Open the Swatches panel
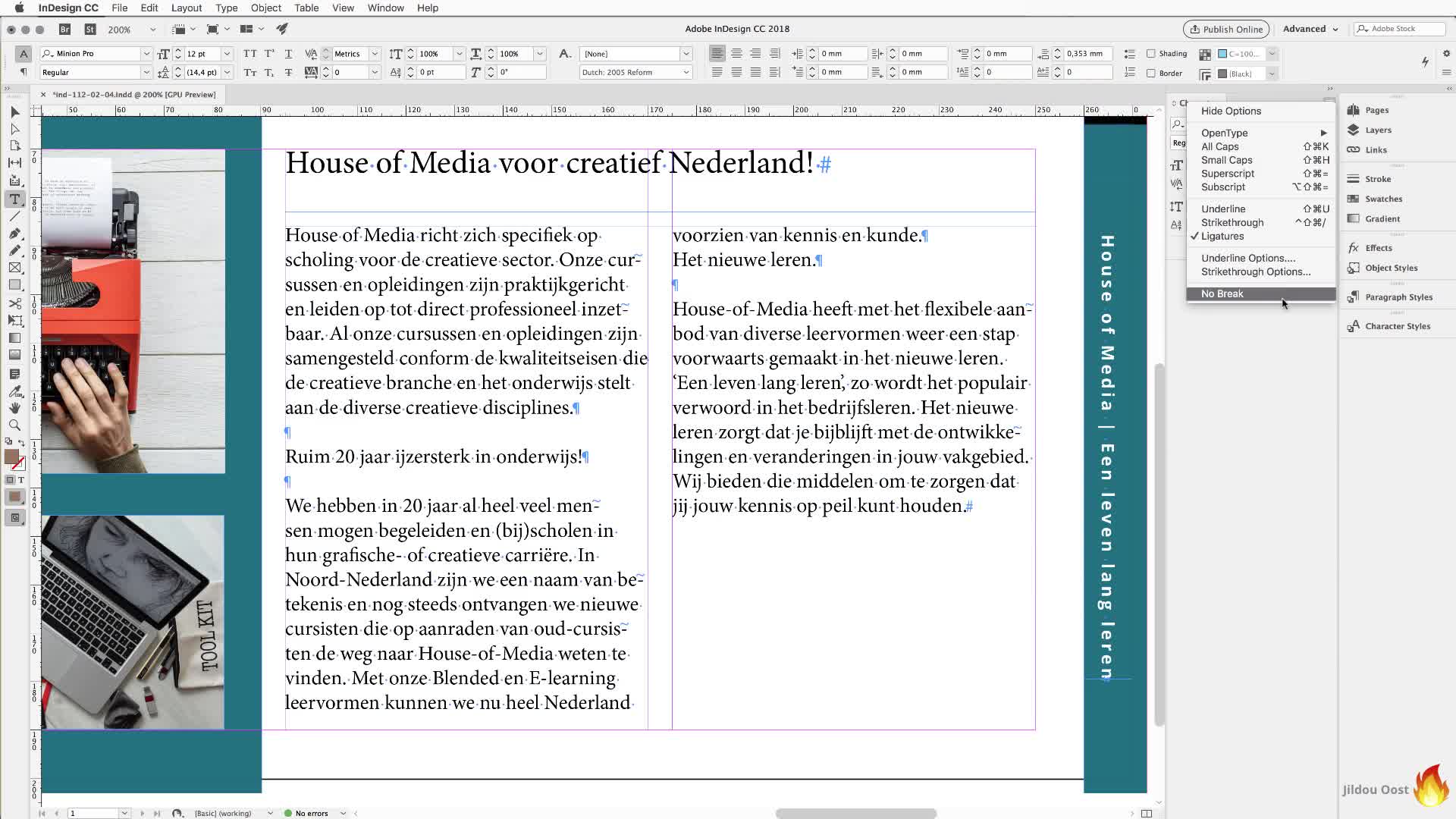Image resolution: width=1456 pixels, height=819 pixels. [1383, 199]
